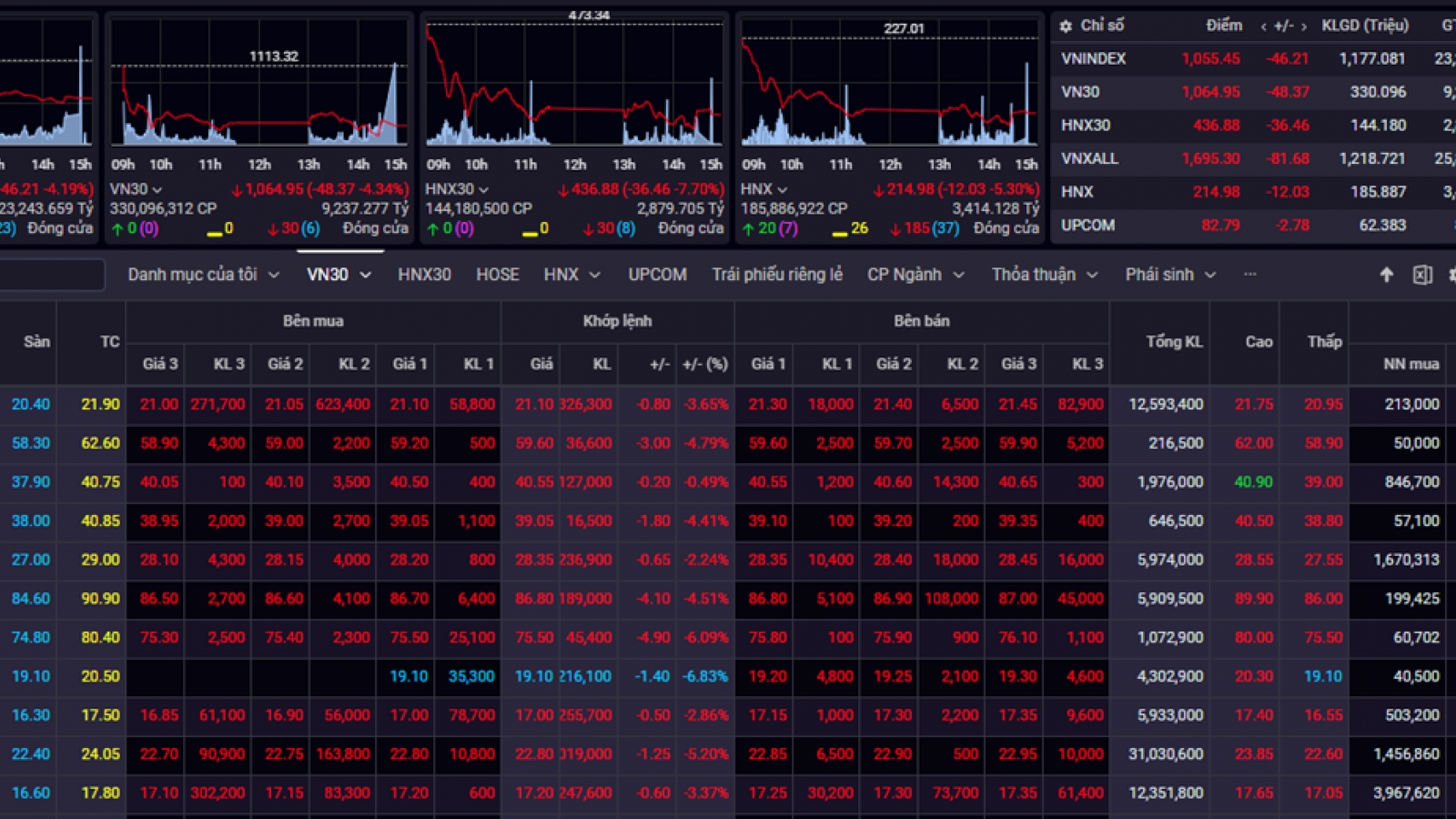Click high price 40.90 green cell
The height and width of the screenshot is (819, 1456).
tap(1254, 482)
